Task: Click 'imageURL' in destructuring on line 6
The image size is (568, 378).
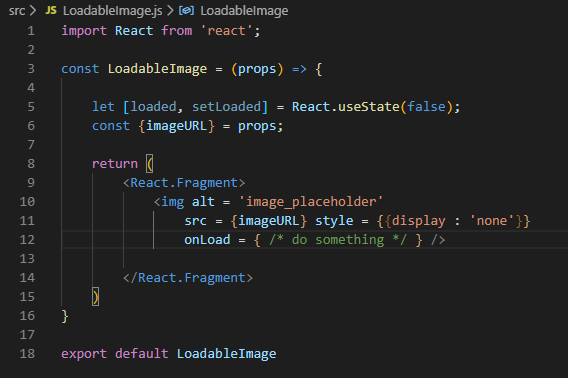Action: (x=176, y=126)
